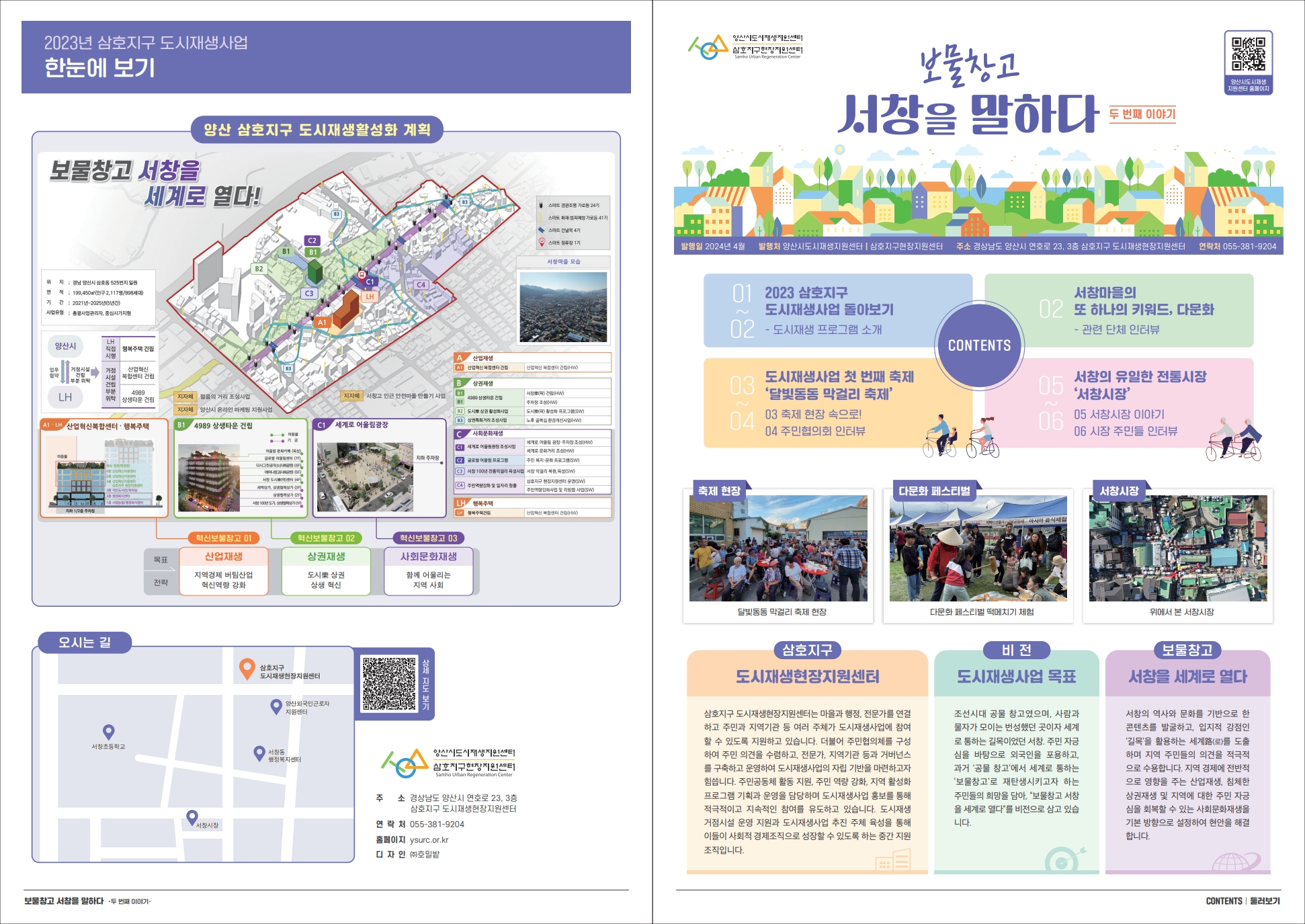Click the center logo beside the address block
This screenshot has height=924, width=1305.
point(448,763)
